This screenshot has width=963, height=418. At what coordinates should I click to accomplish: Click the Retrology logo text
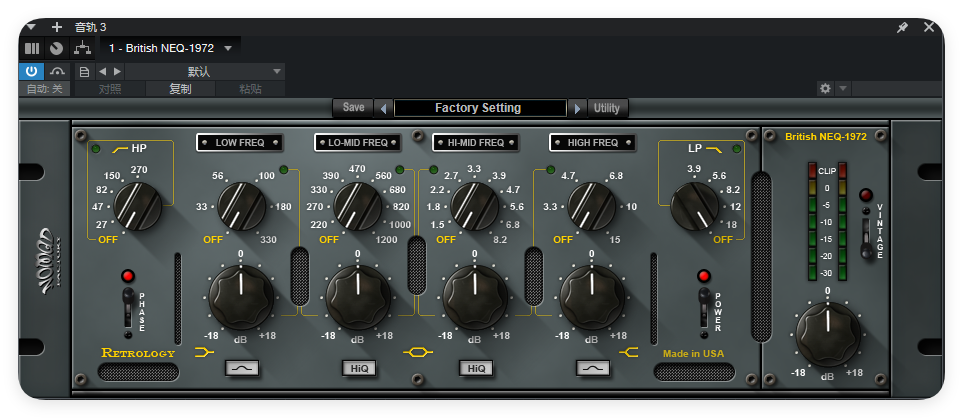(138, 353)
